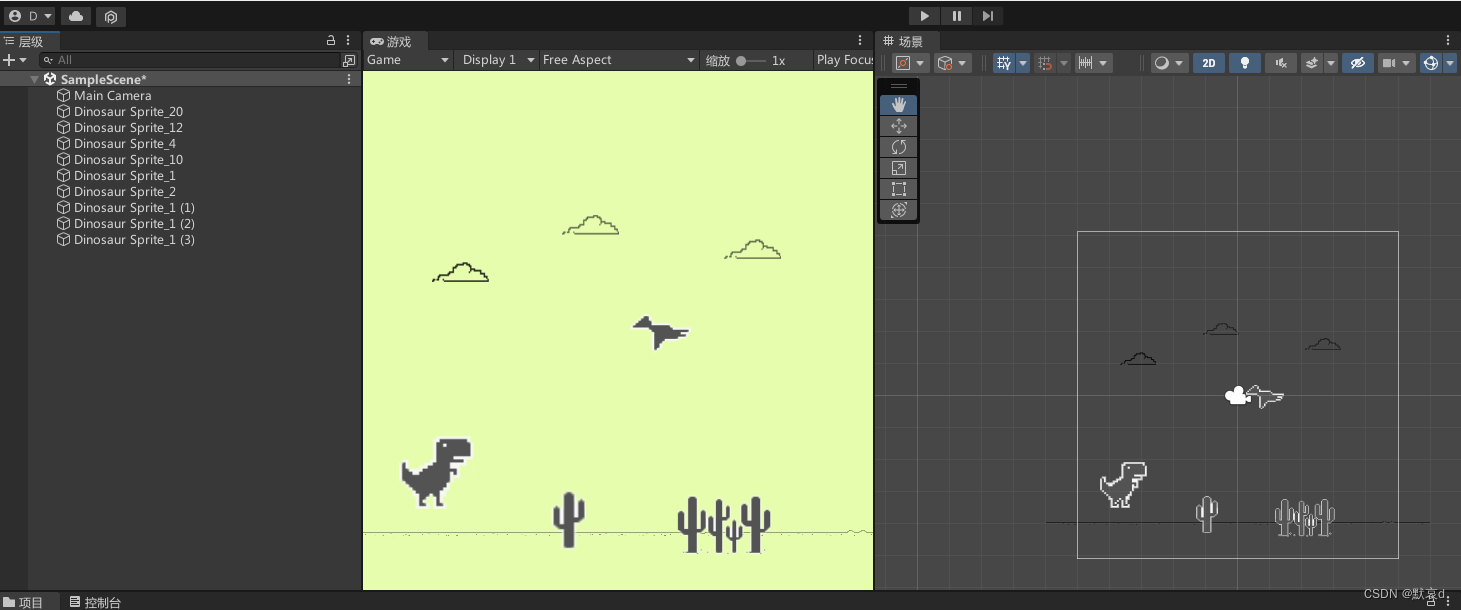This screenshot has width=1461, height=610.
Task: Toggle the Hierarchy panel lock
Action: tap(331, 41)
